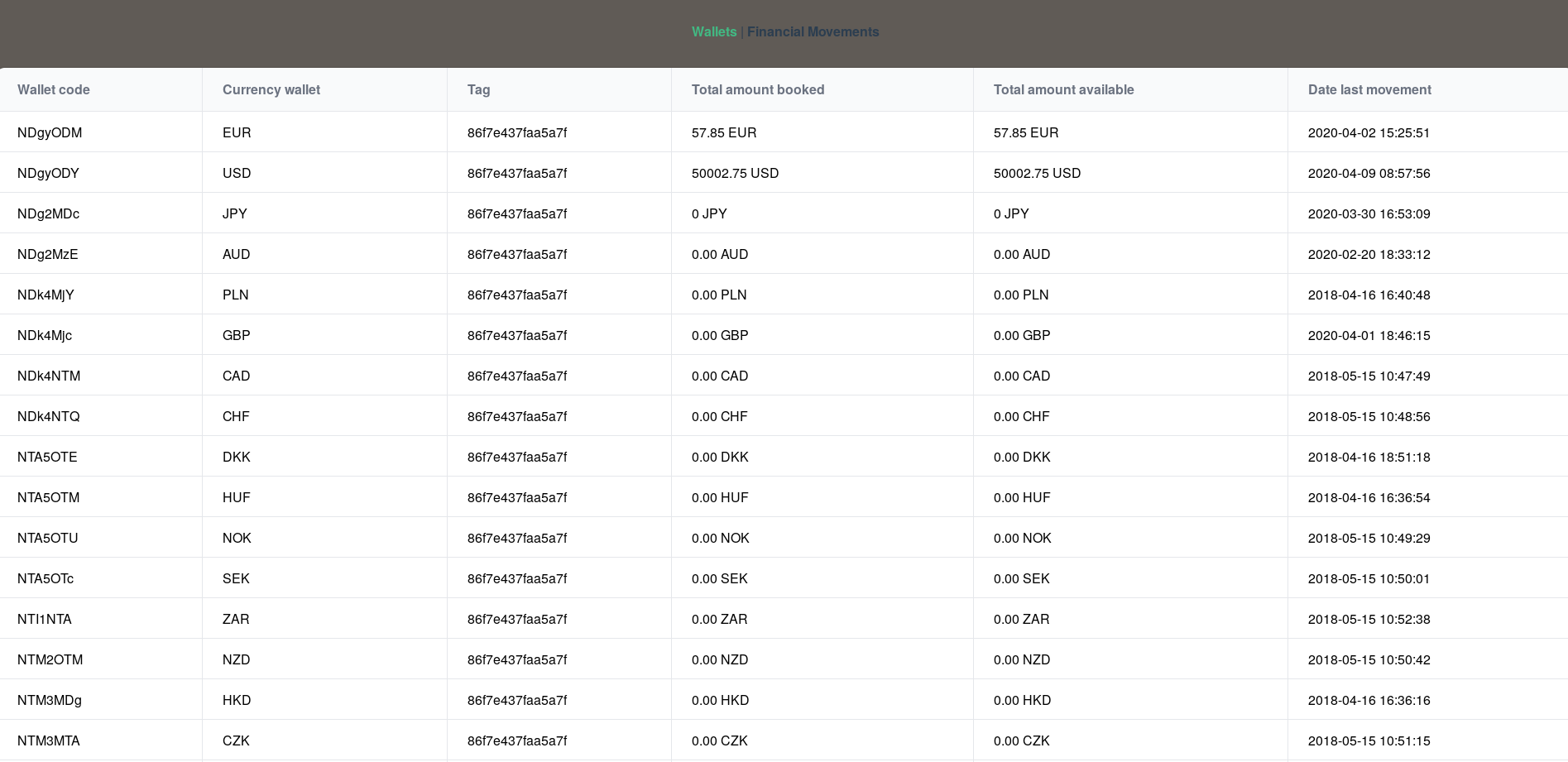Open the Wallets tab
The image size is (1568, 762).
click(714, 31)
